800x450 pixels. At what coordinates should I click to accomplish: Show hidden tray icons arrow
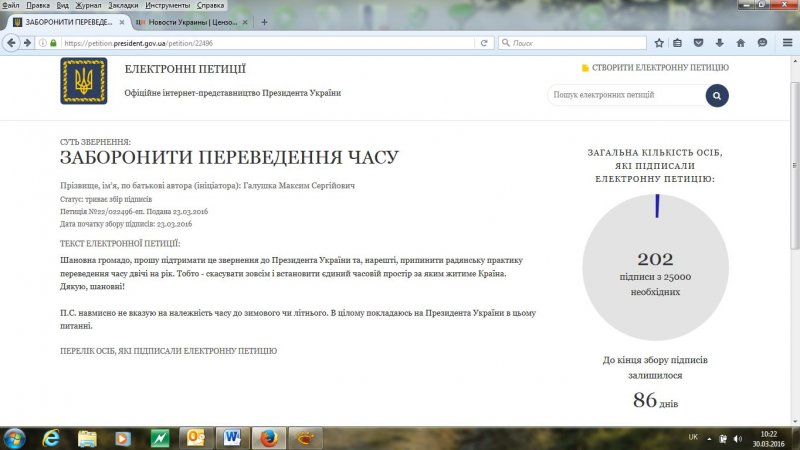pos(709,439)
